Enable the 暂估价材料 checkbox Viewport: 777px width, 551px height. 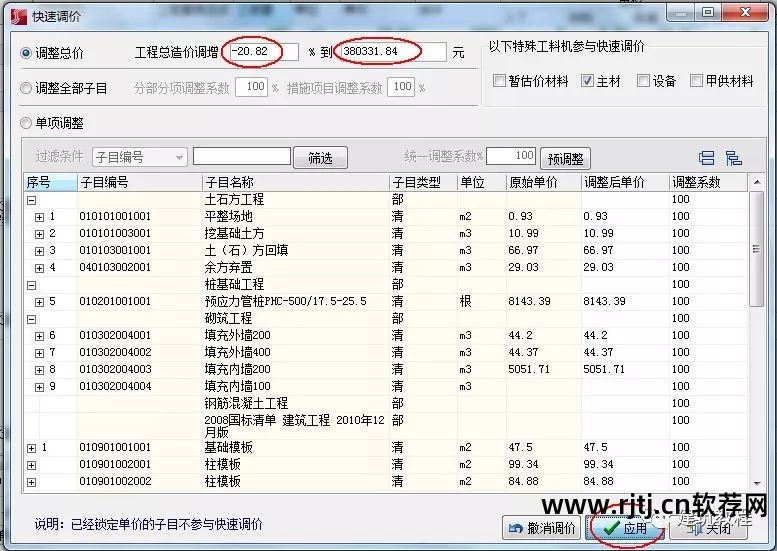500,80
